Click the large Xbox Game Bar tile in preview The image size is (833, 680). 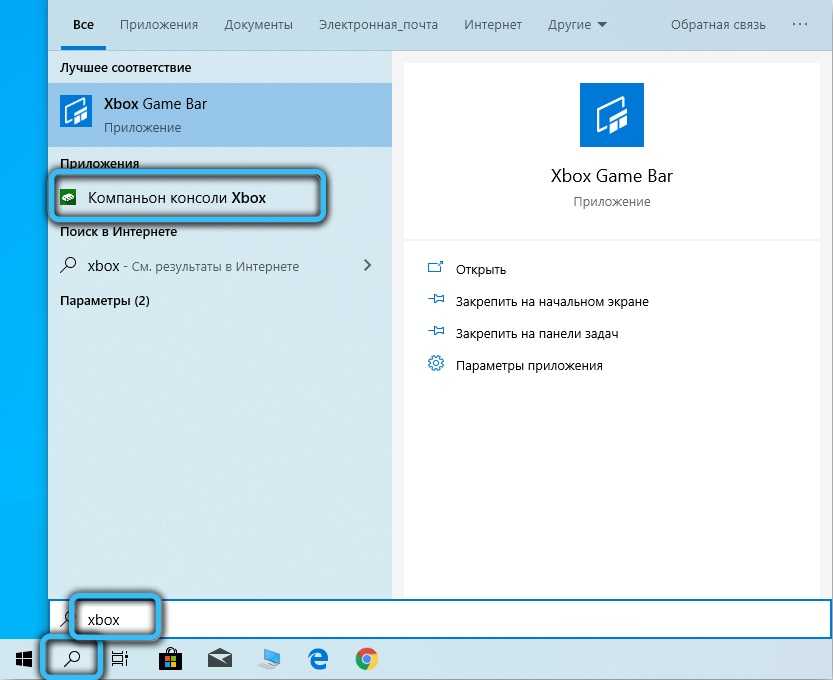click(x=611, y=115)
